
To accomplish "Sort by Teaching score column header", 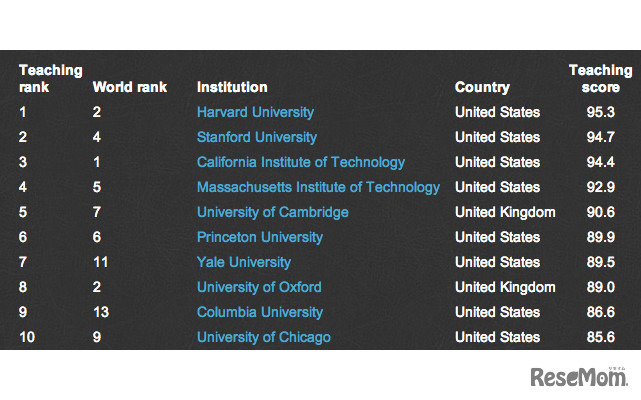I will [x=600, y=78].
